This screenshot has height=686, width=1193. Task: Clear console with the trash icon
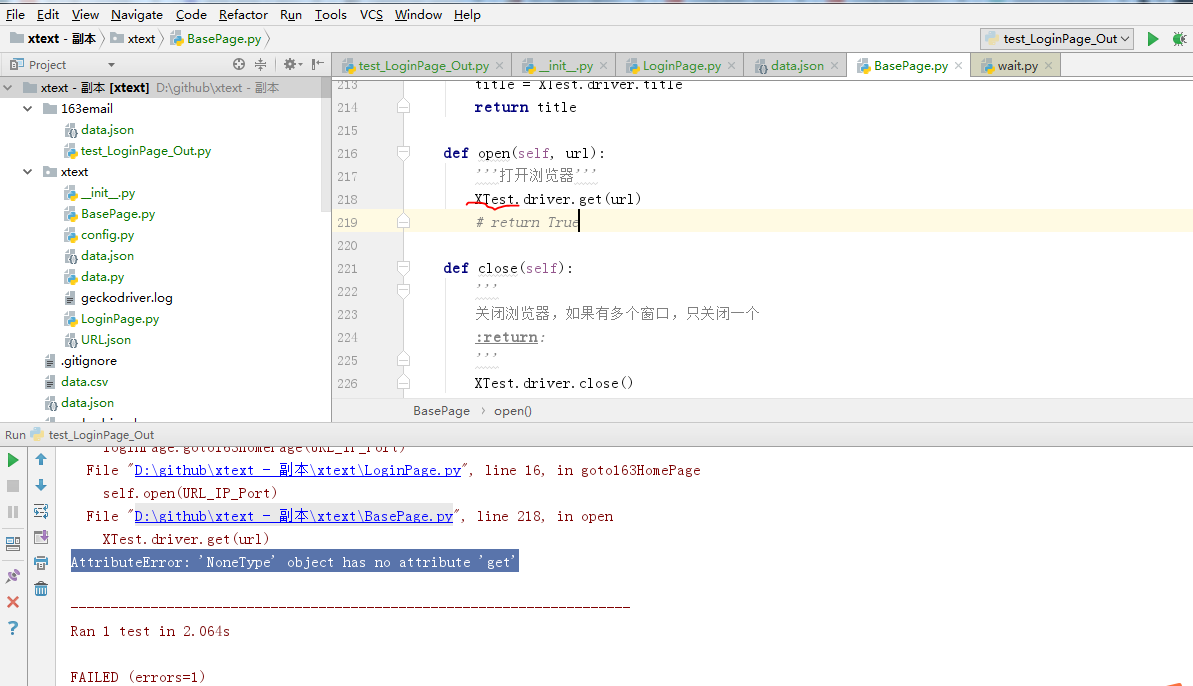[x=41, y=589]
